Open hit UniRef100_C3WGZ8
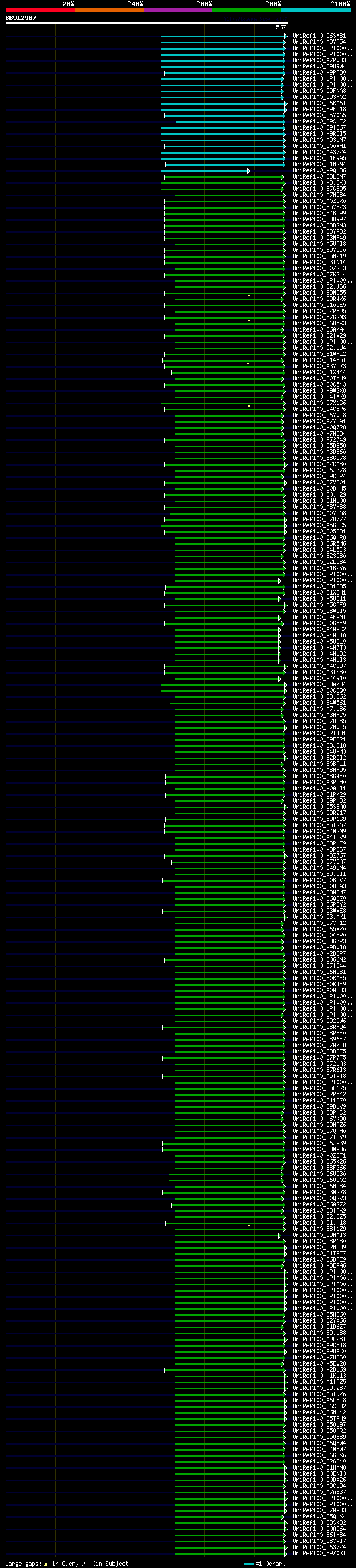 [319, 1193]
